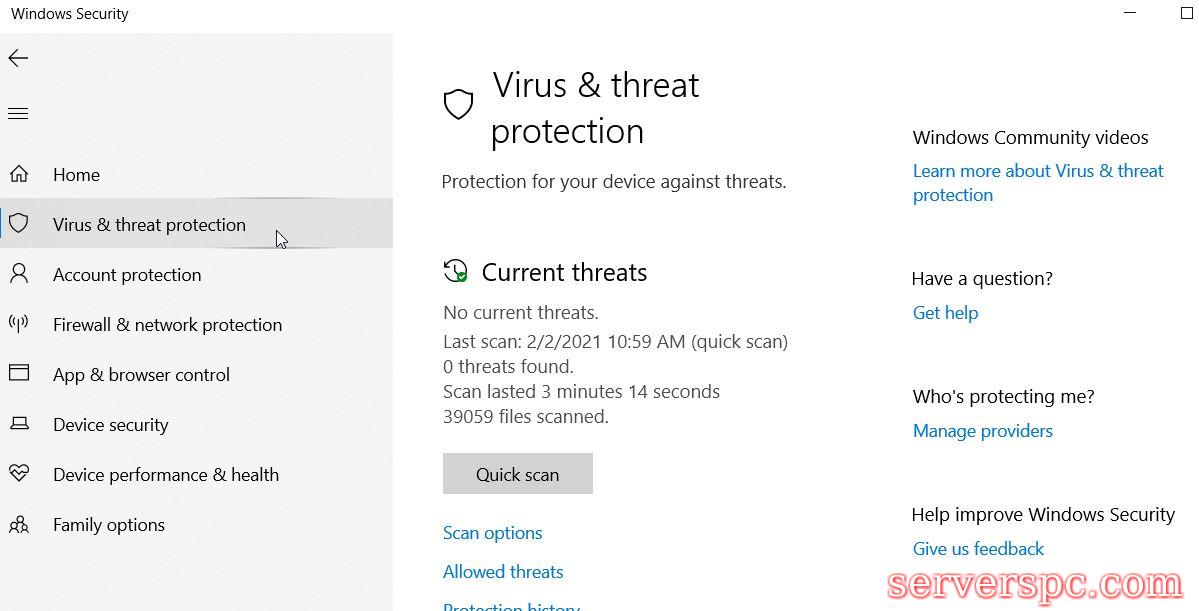Image resolution: width=1199 pixels, height=611 pixels.
Task: Open Learn more about Virus & threat protection
Action: coord(1037,172)
